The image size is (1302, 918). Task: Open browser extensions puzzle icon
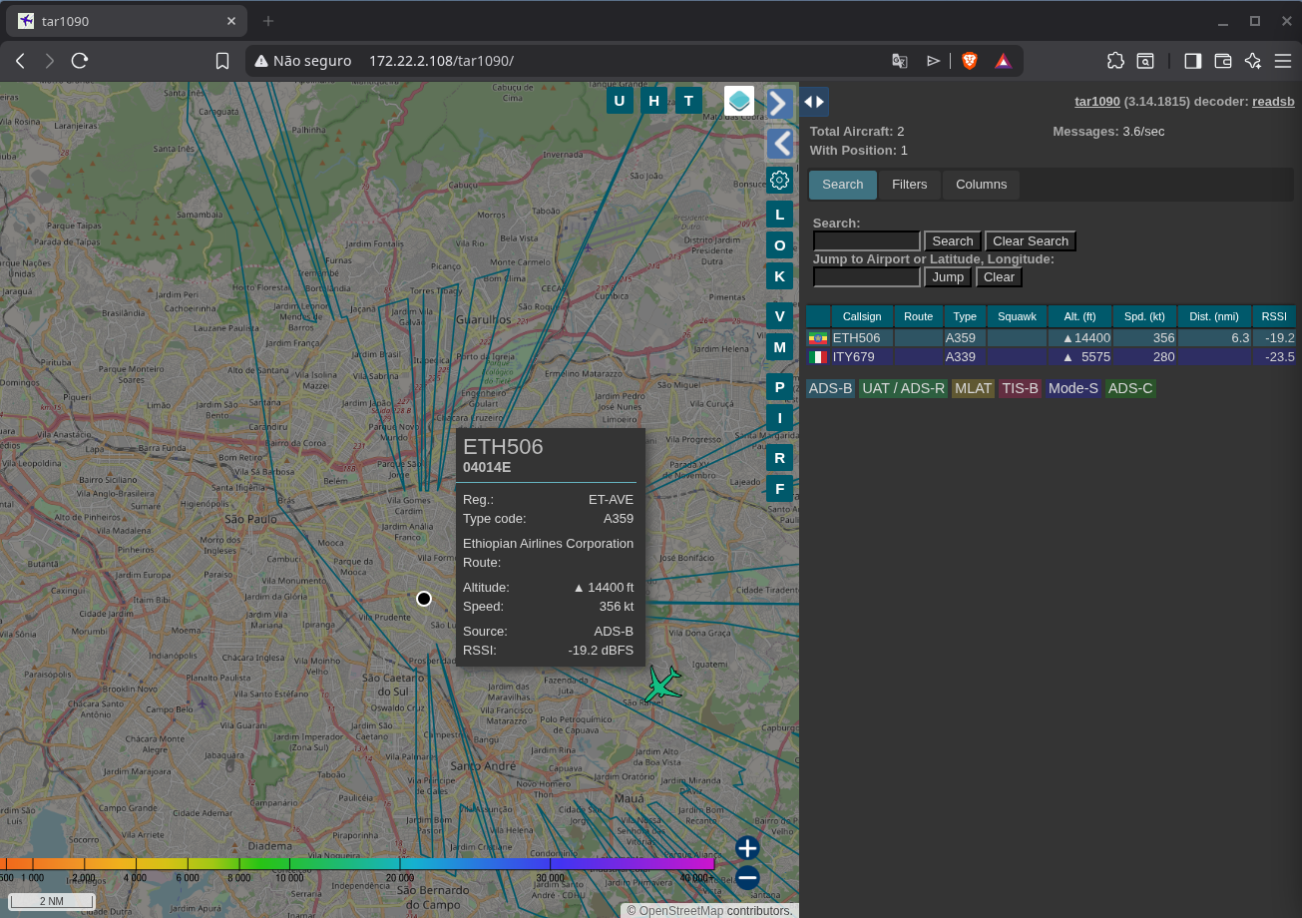[1116, 61]
